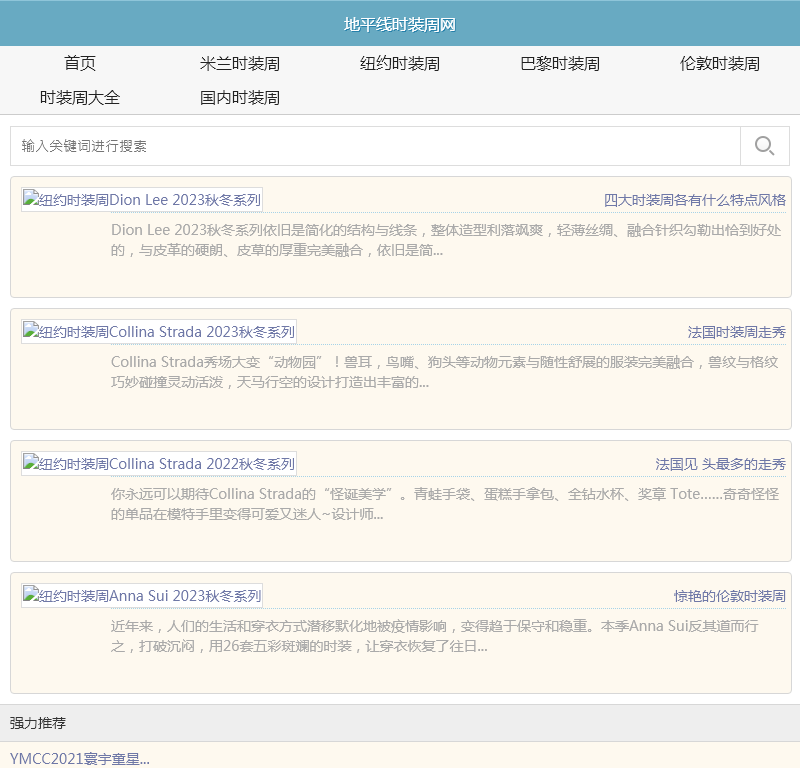Open the 四大时装周各有什么特点风格 link
The height and width of the screenshot is (768, 800).
(694, 200)
